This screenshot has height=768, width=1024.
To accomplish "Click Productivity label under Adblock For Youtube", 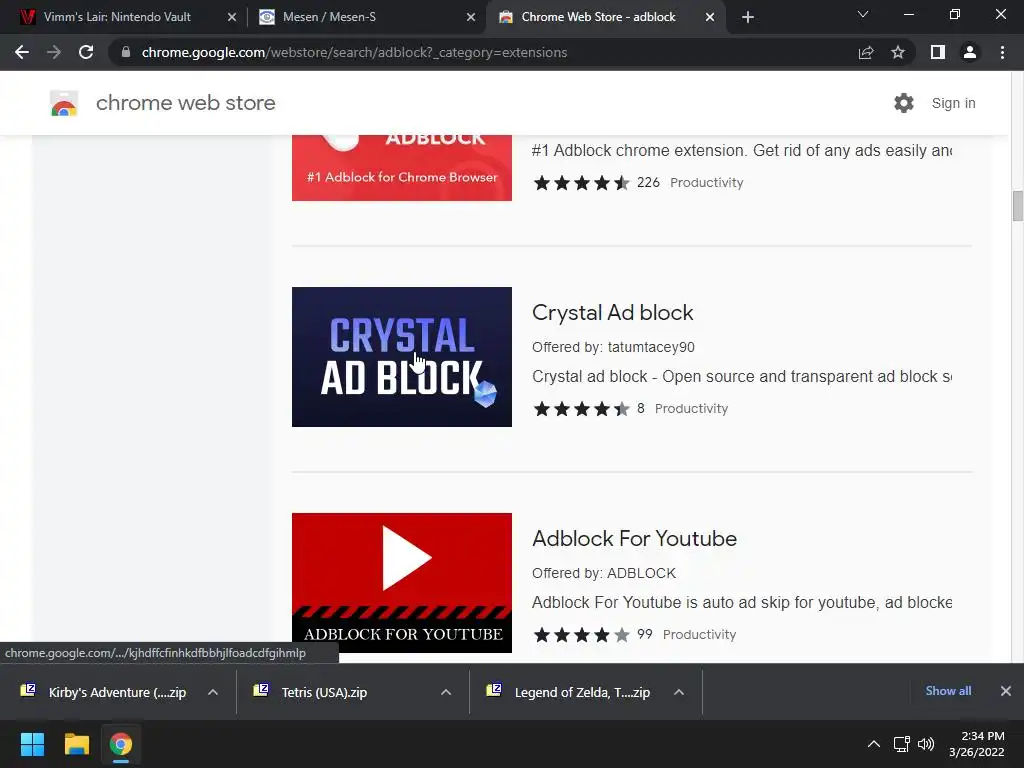I will click(x=699, y=635).
